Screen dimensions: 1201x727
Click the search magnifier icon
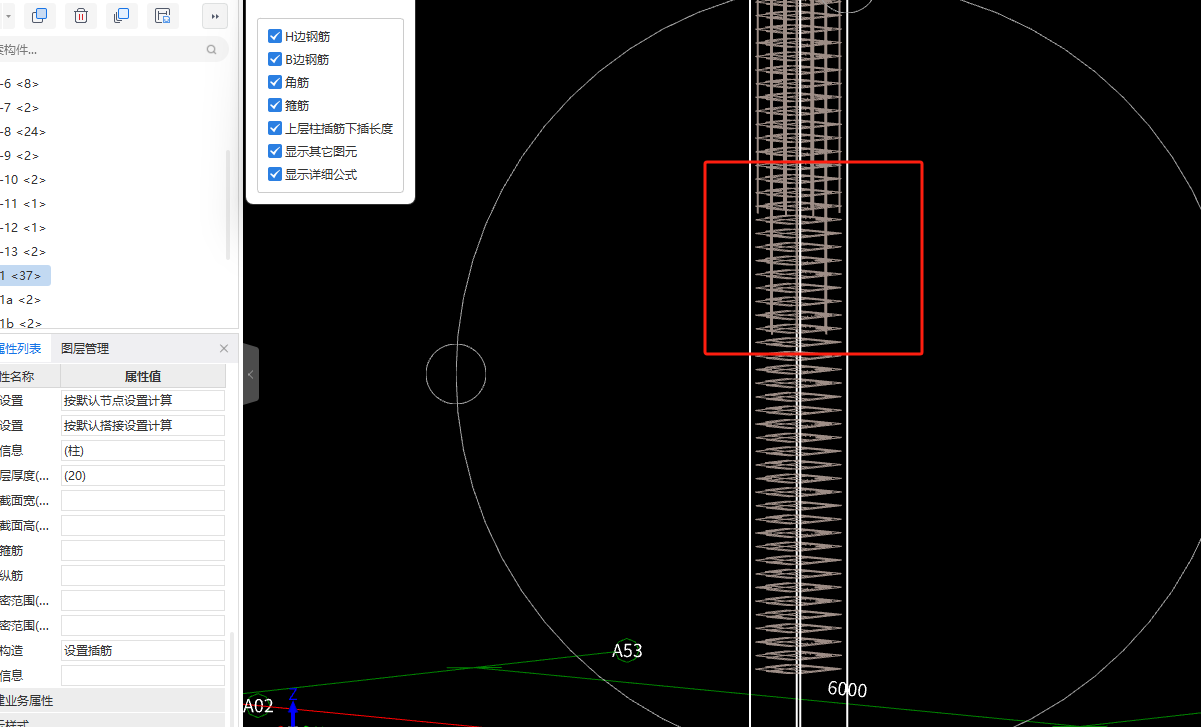click(211, 49)
